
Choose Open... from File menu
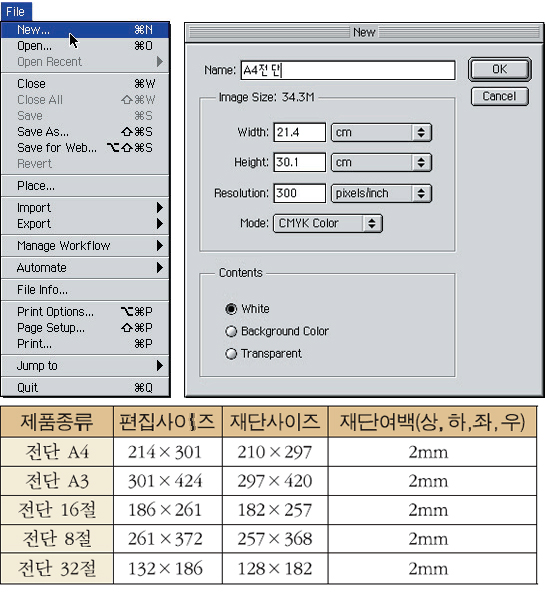[85, 46]
